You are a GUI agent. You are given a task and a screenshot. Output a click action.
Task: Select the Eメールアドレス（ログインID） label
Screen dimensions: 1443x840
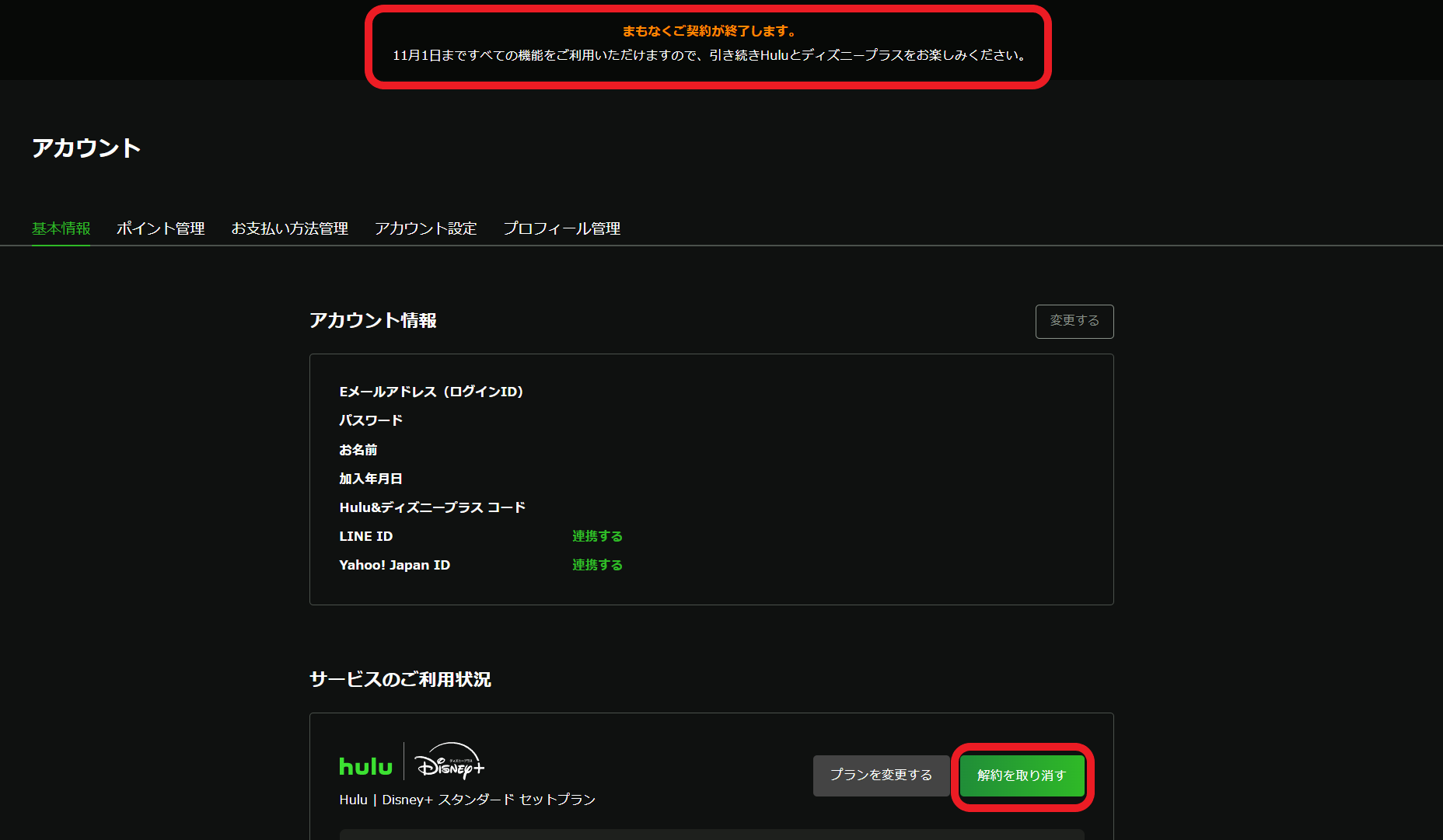(x=432, y=392)
